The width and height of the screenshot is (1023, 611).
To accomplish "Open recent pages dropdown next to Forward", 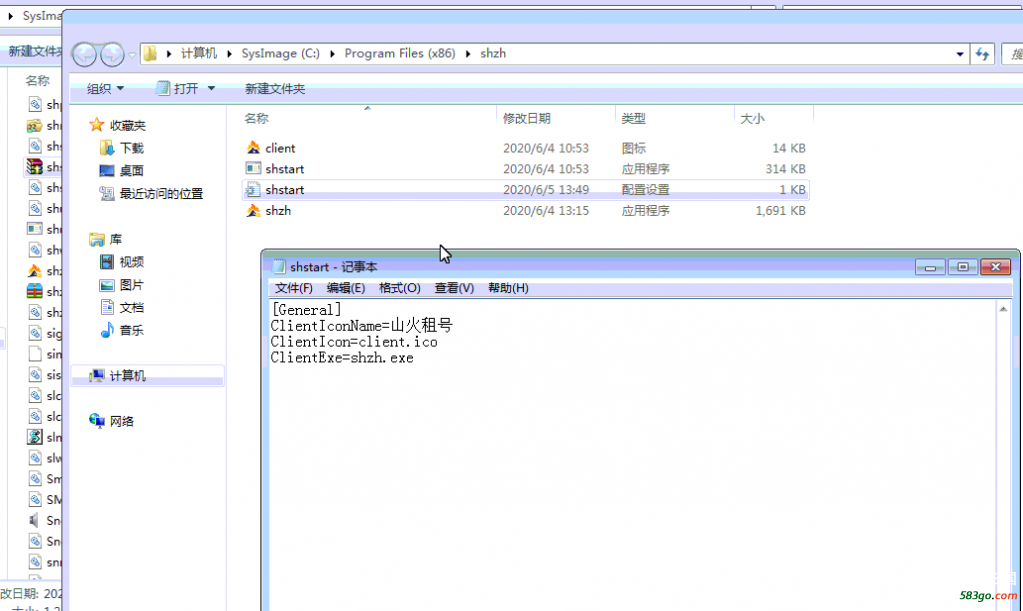I will (132, 55).
